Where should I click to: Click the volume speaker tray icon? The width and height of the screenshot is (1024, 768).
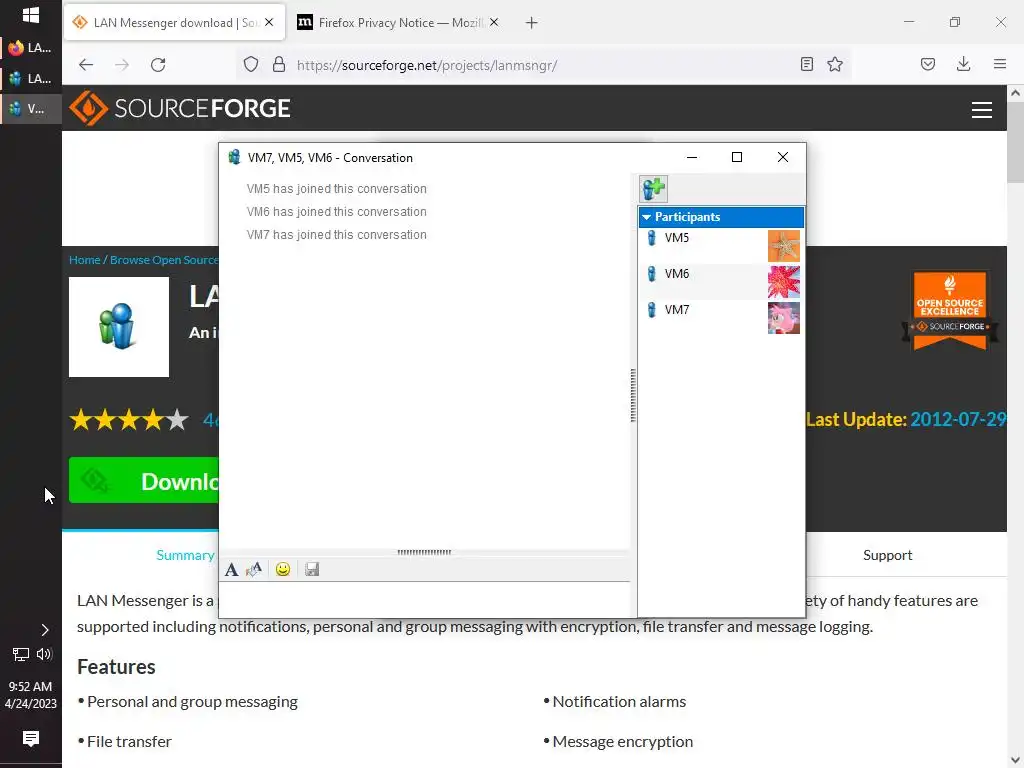[x=44, y=654]
